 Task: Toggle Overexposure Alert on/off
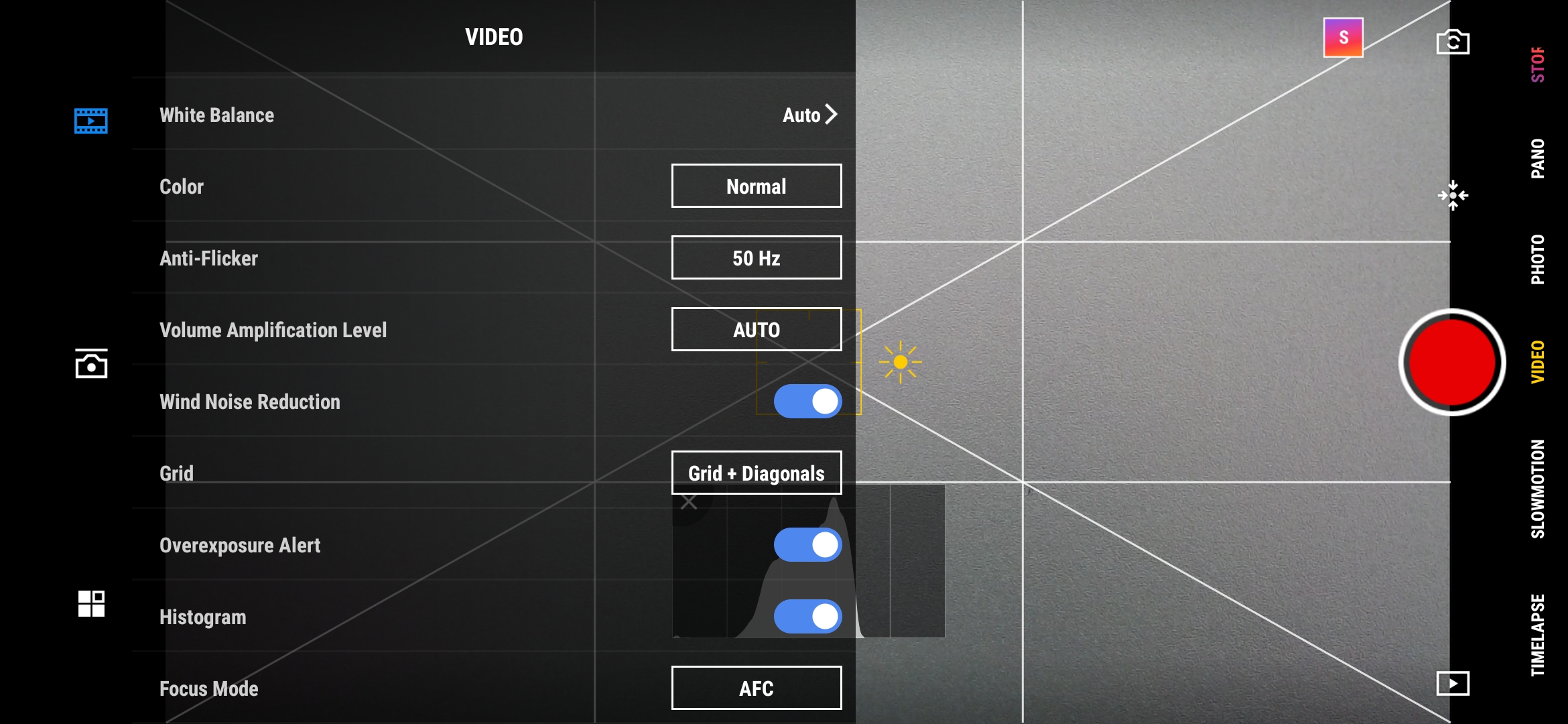(x=808, y=544)
